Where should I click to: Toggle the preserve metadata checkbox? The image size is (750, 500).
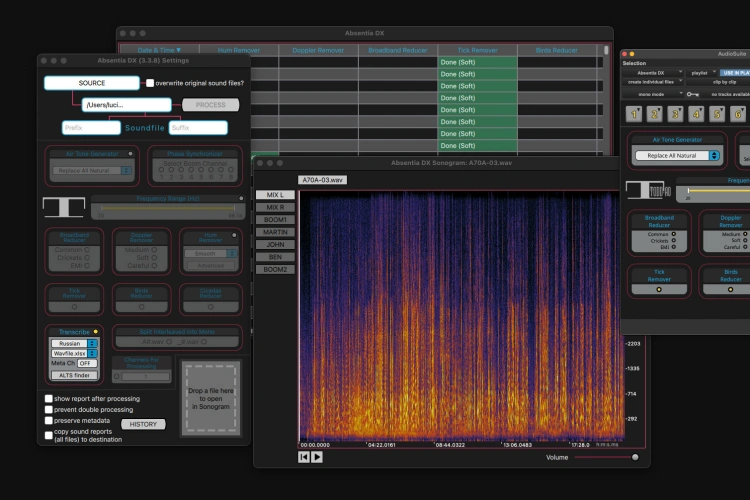(49, 422)
